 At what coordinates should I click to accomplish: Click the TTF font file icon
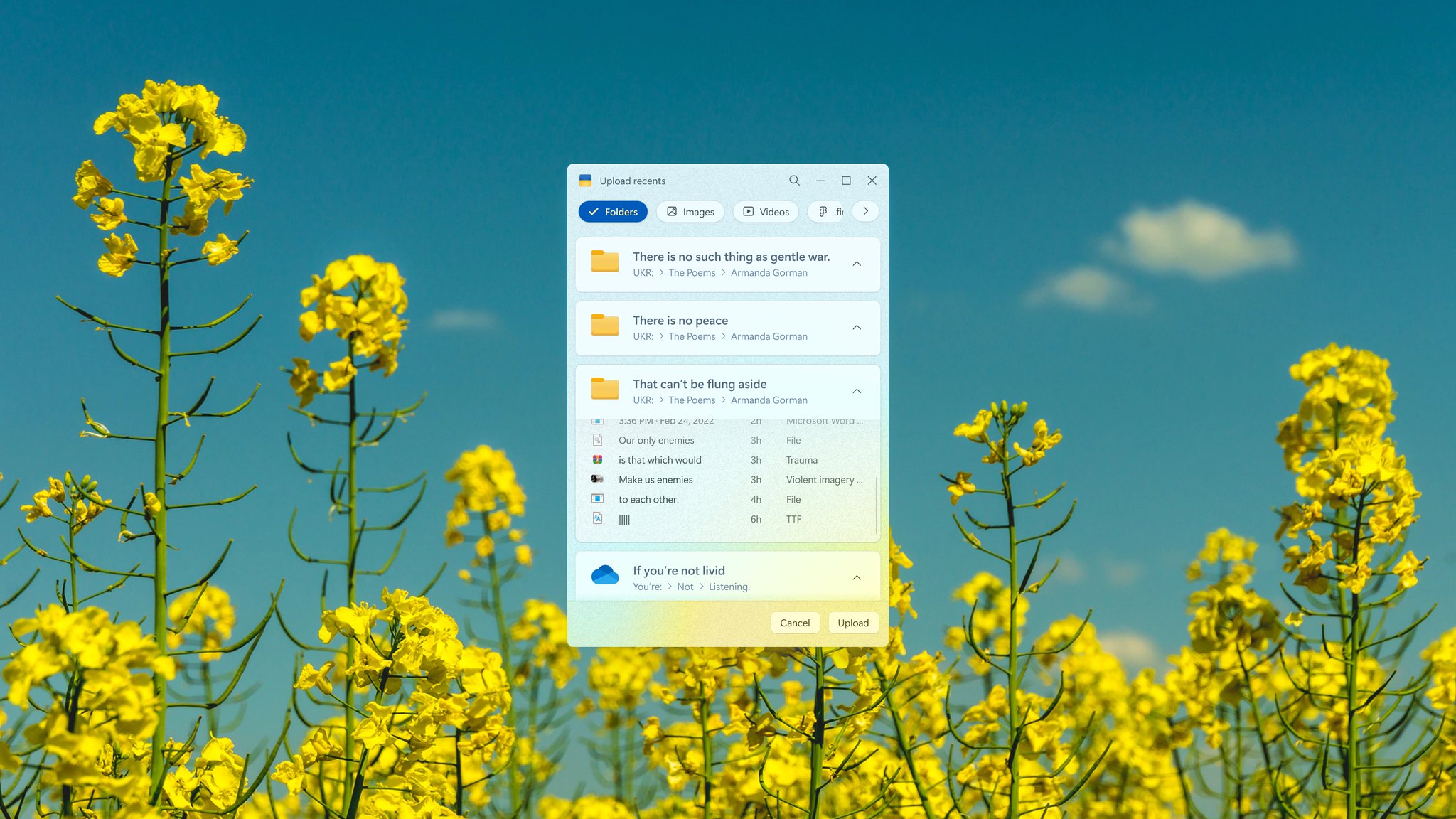pos(597,519)
